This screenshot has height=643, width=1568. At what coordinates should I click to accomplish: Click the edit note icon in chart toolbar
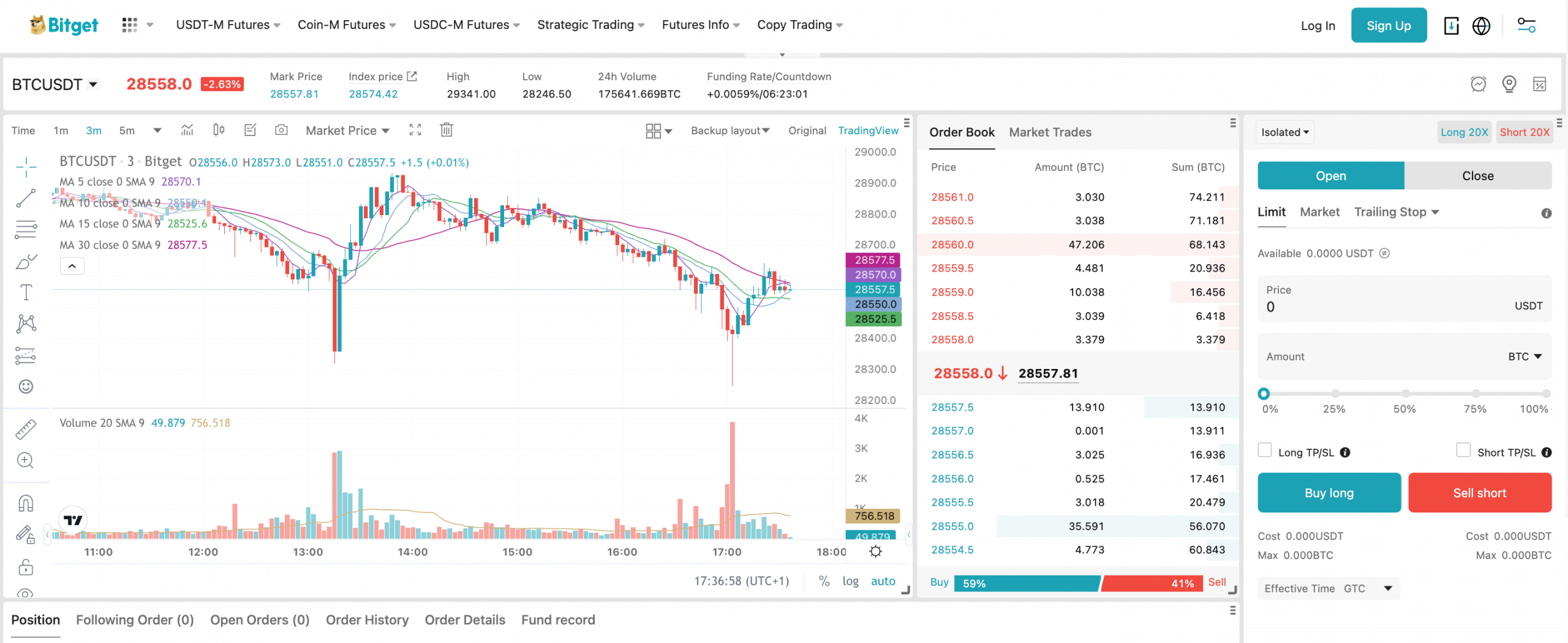tap(250, 130)
